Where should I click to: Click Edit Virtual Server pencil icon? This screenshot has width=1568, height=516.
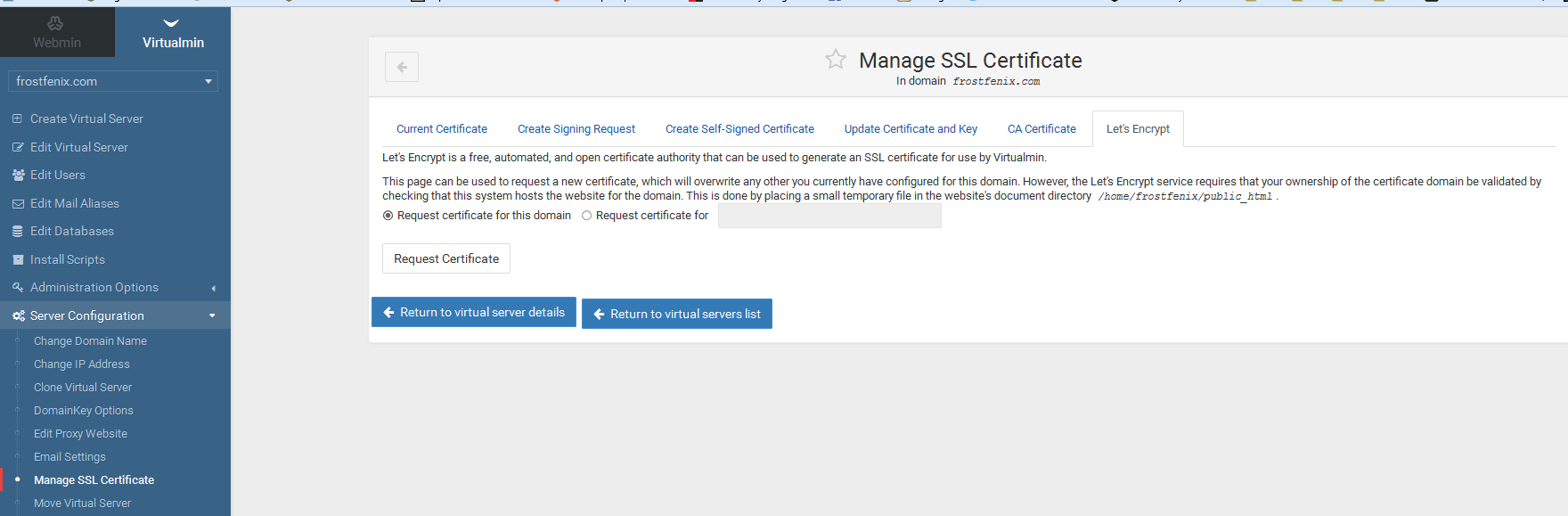(18, 147)
